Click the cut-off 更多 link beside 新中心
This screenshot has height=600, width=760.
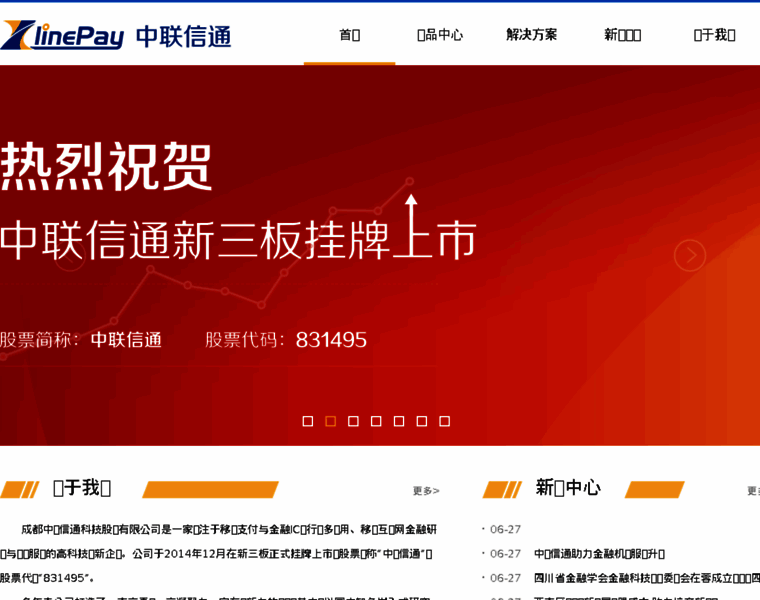pos(753,491)
